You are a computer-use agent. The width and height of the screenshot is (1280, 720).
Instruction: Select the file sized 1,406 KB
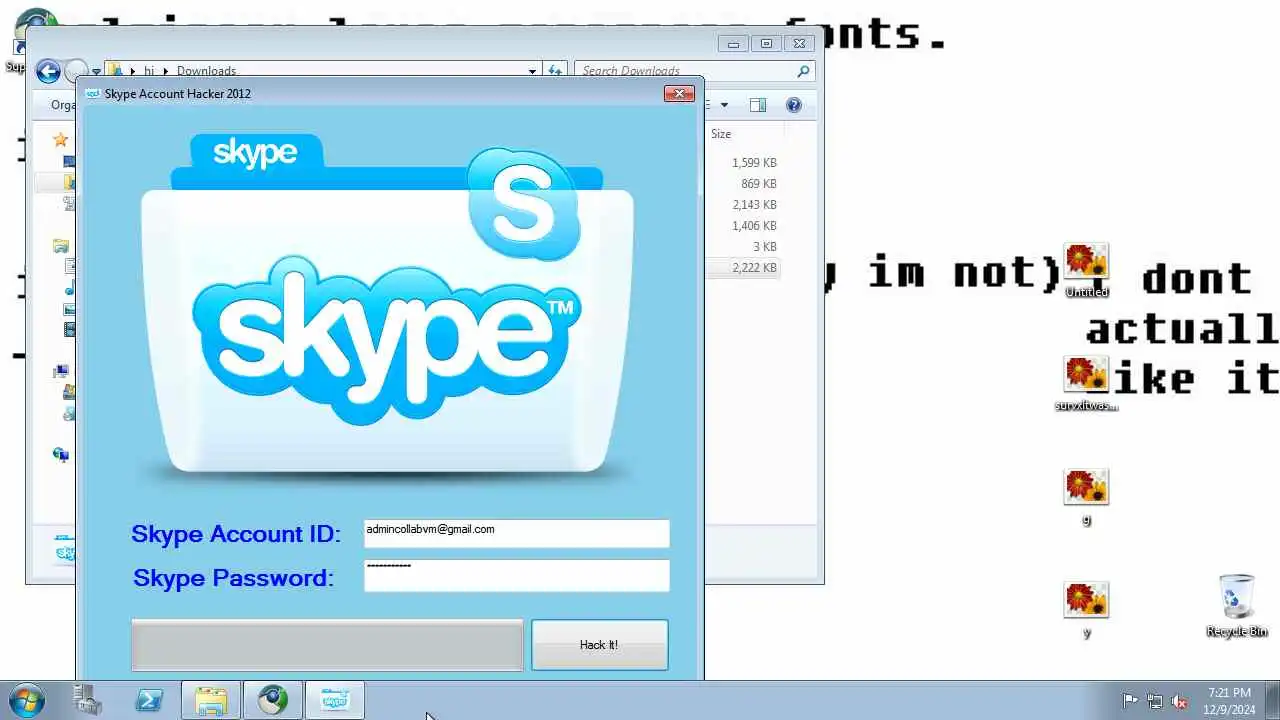pyautogui.click(x=754, y=226)
